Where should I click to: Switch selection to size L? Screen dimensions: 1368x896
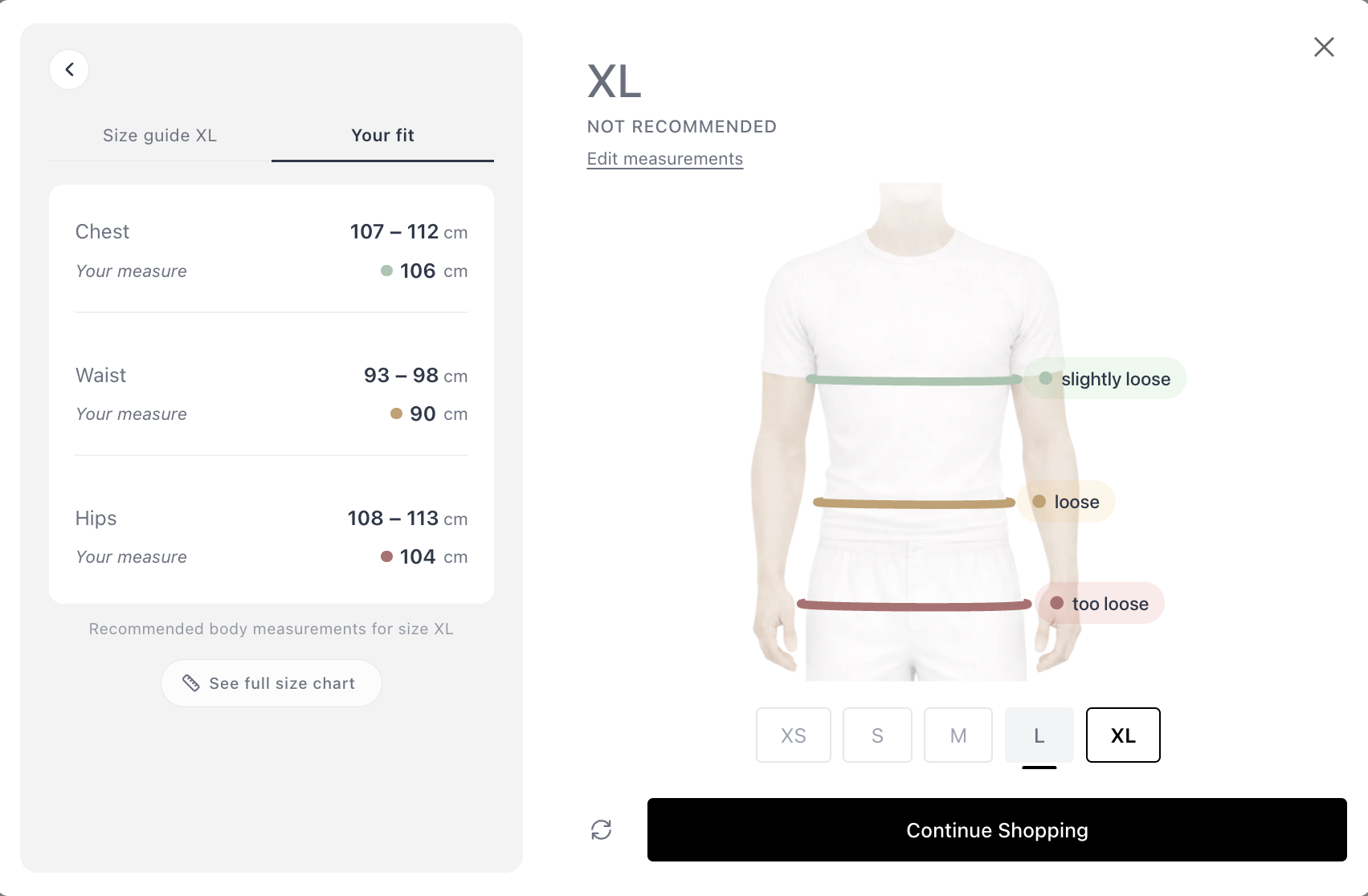[1039, 735]
